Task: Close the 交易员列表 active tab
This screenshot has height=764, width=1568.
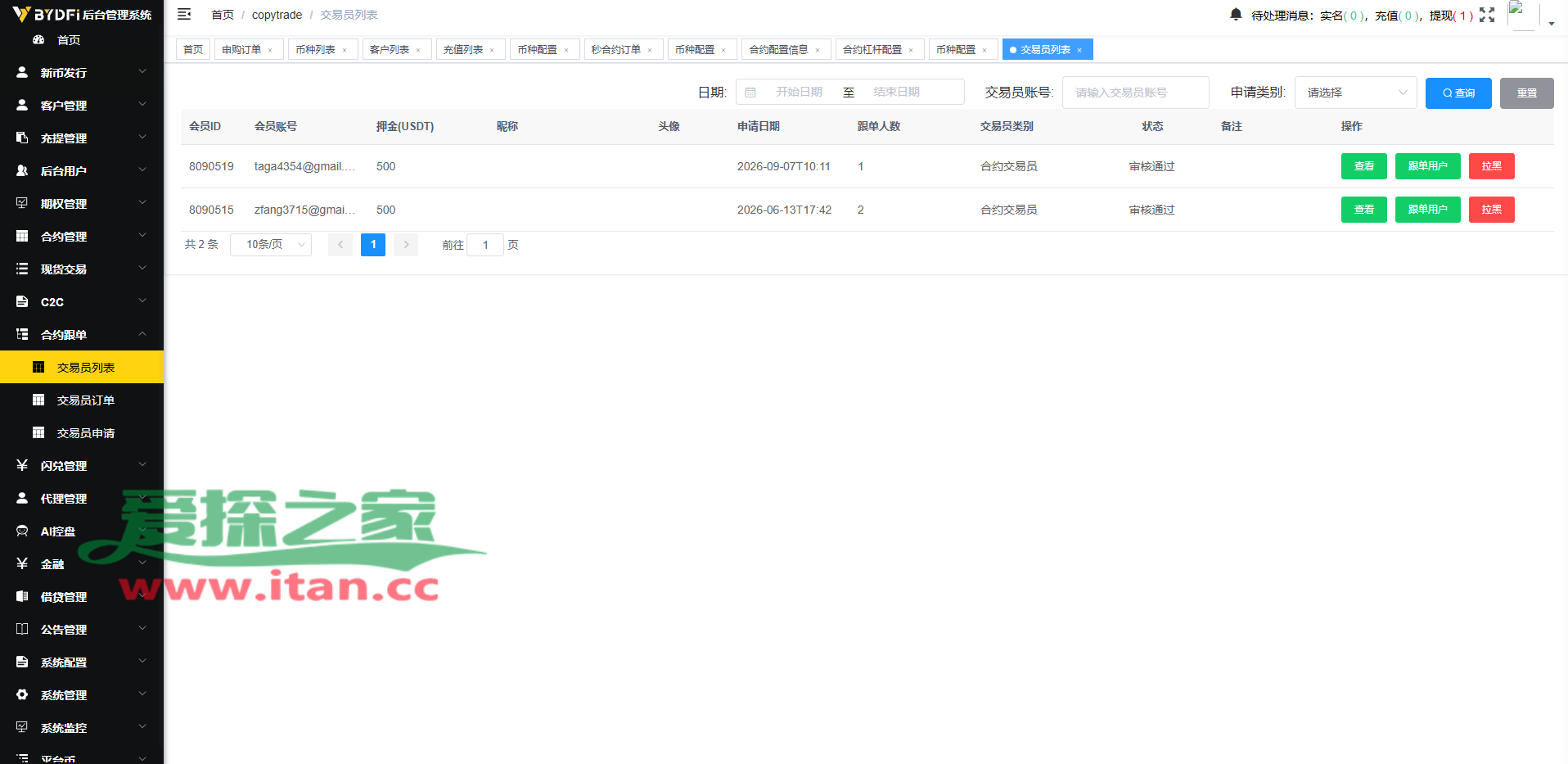Action: point(1079,50)
